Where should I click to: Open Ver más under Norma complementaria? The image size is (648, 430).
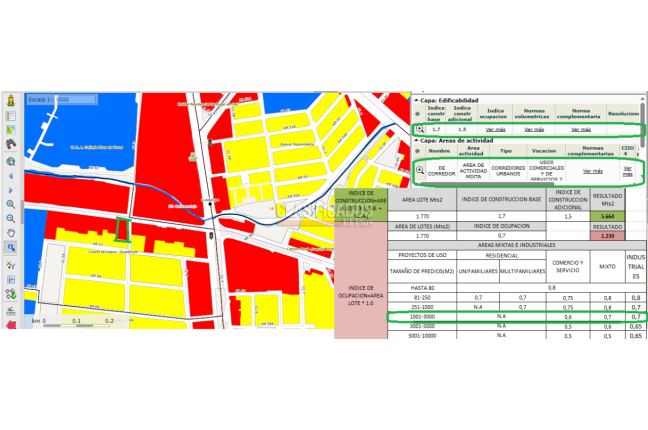coord(581,129)
